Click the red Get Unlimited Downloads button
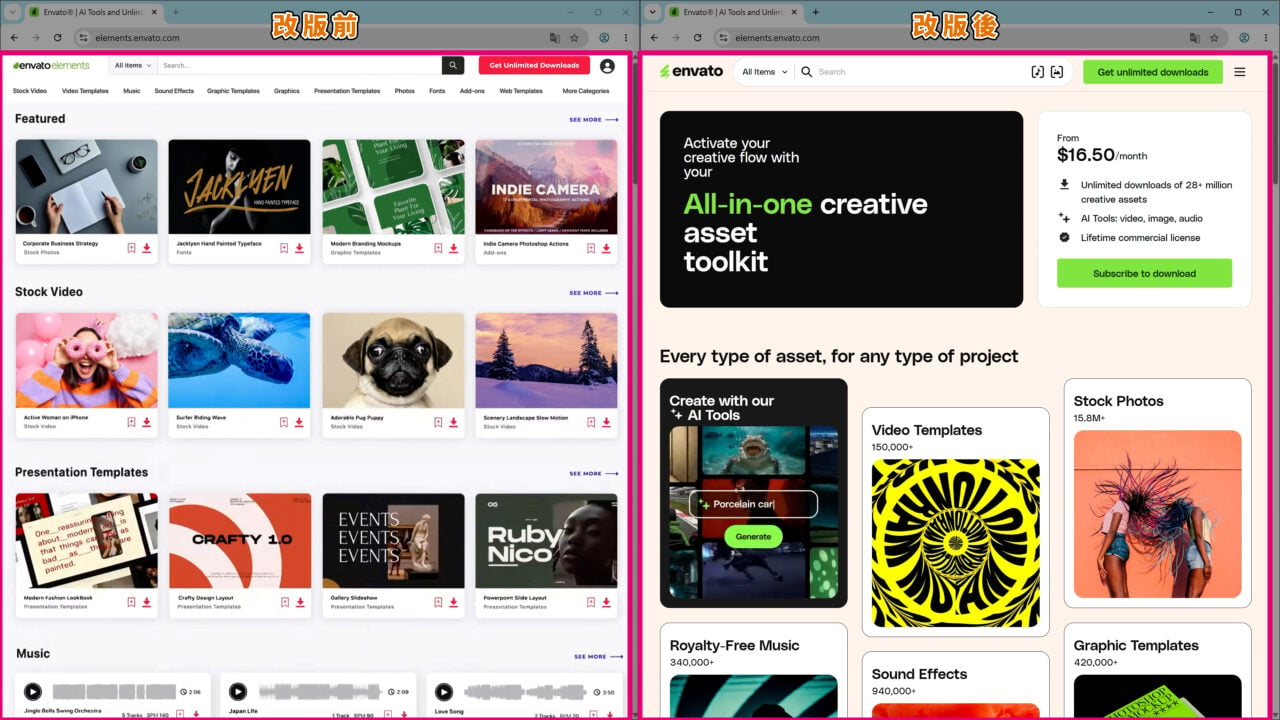 pos(534,65)
